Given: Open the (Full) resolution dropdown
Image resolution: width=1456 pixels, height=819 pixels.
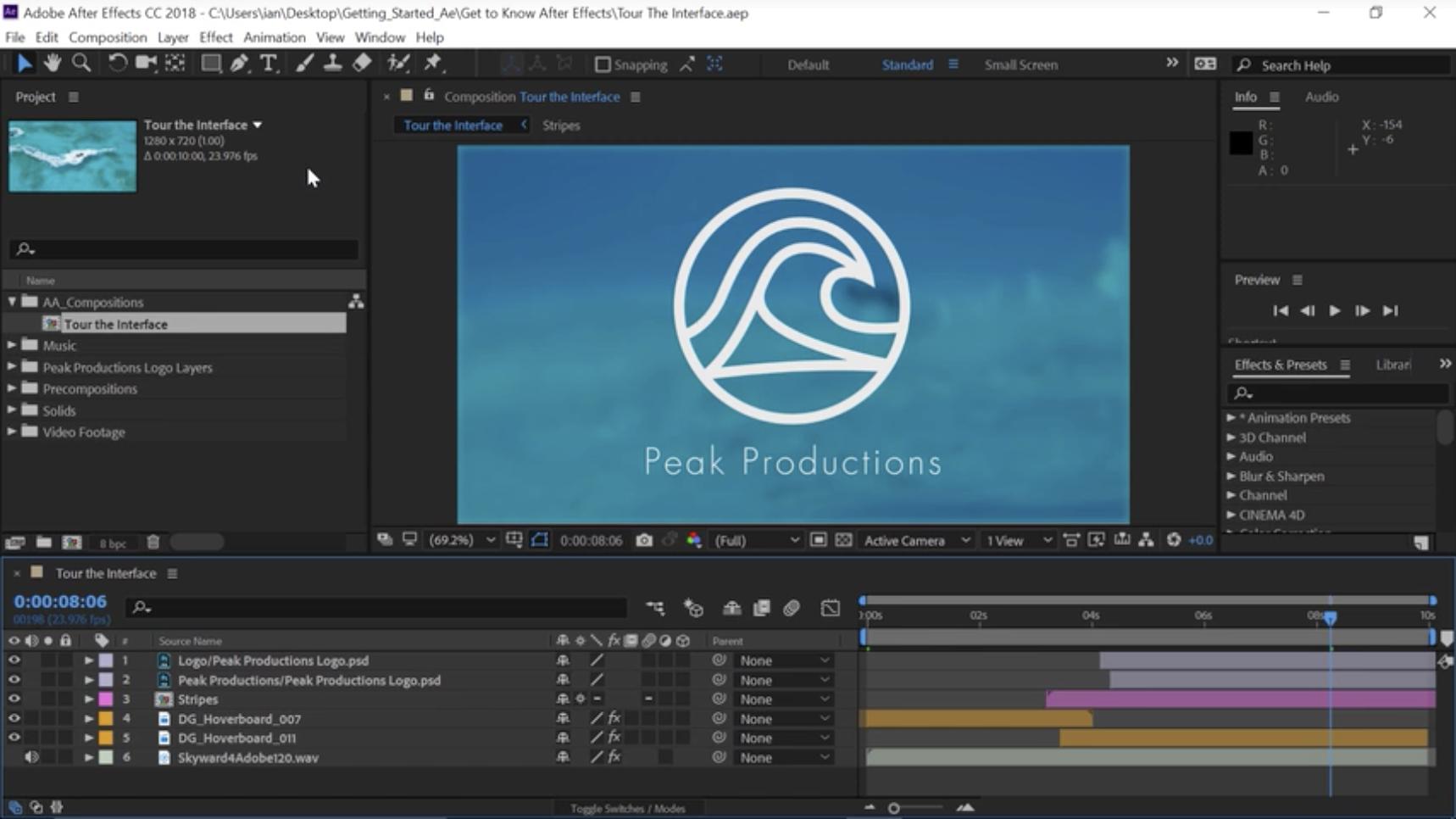Looking at the screenshot, I should [757, 540].
